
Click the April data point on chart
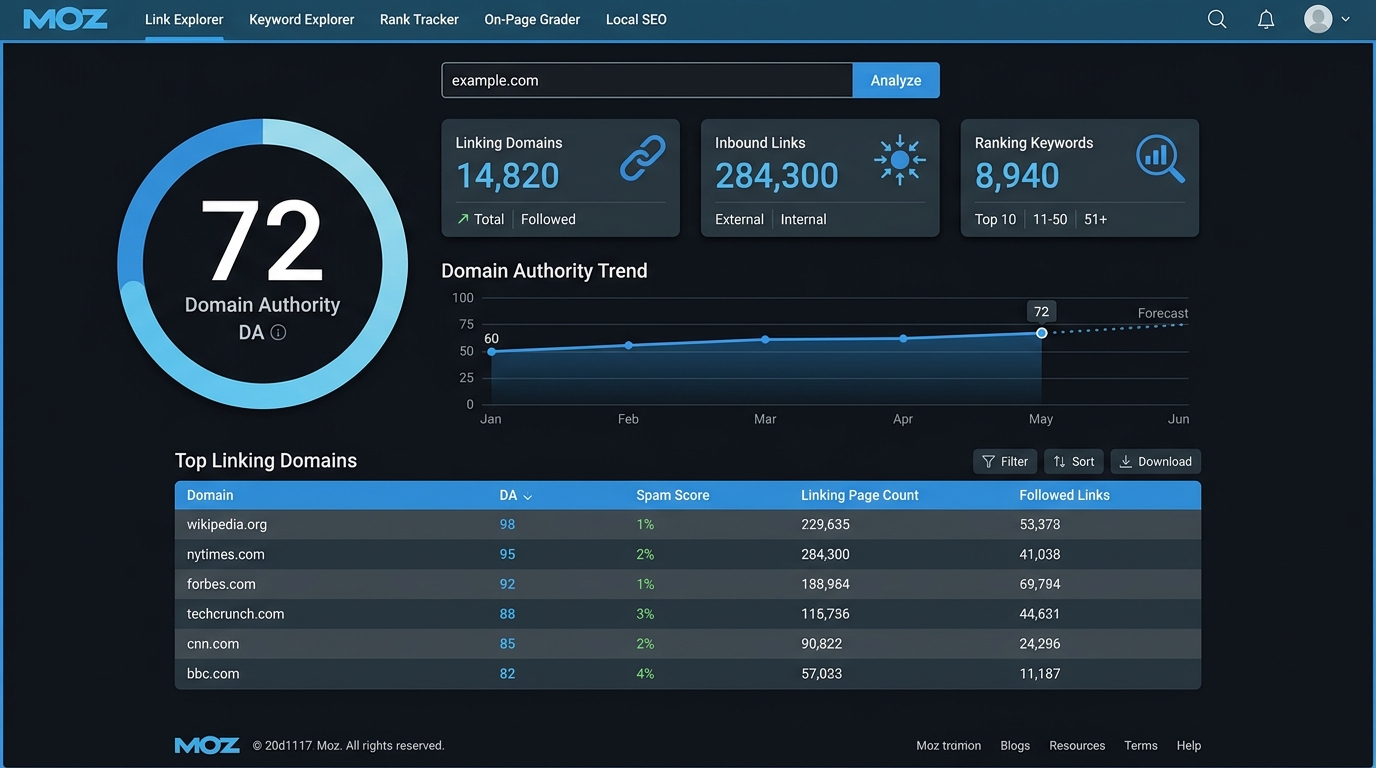pyautogui.click(x=903, y=338)
